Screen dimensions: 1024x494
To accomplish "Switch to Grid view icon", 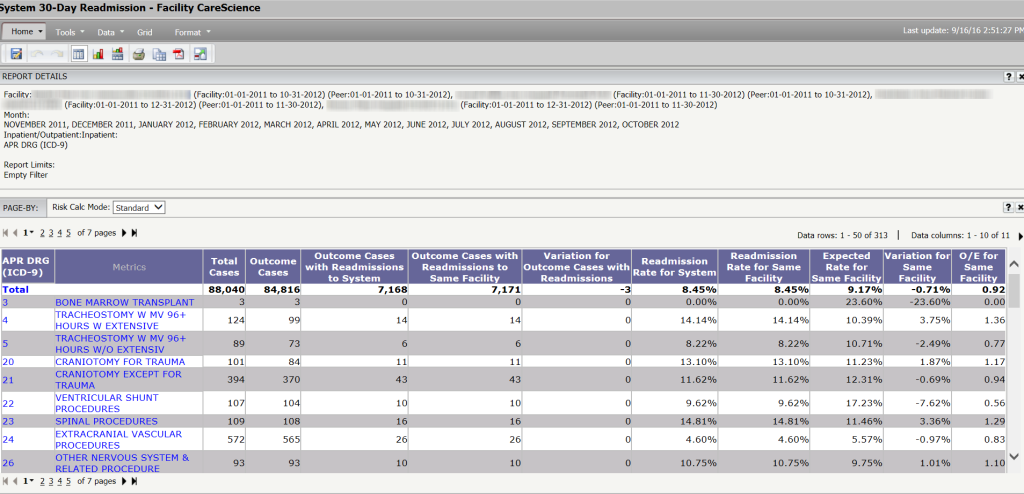I will click(79, 54).
